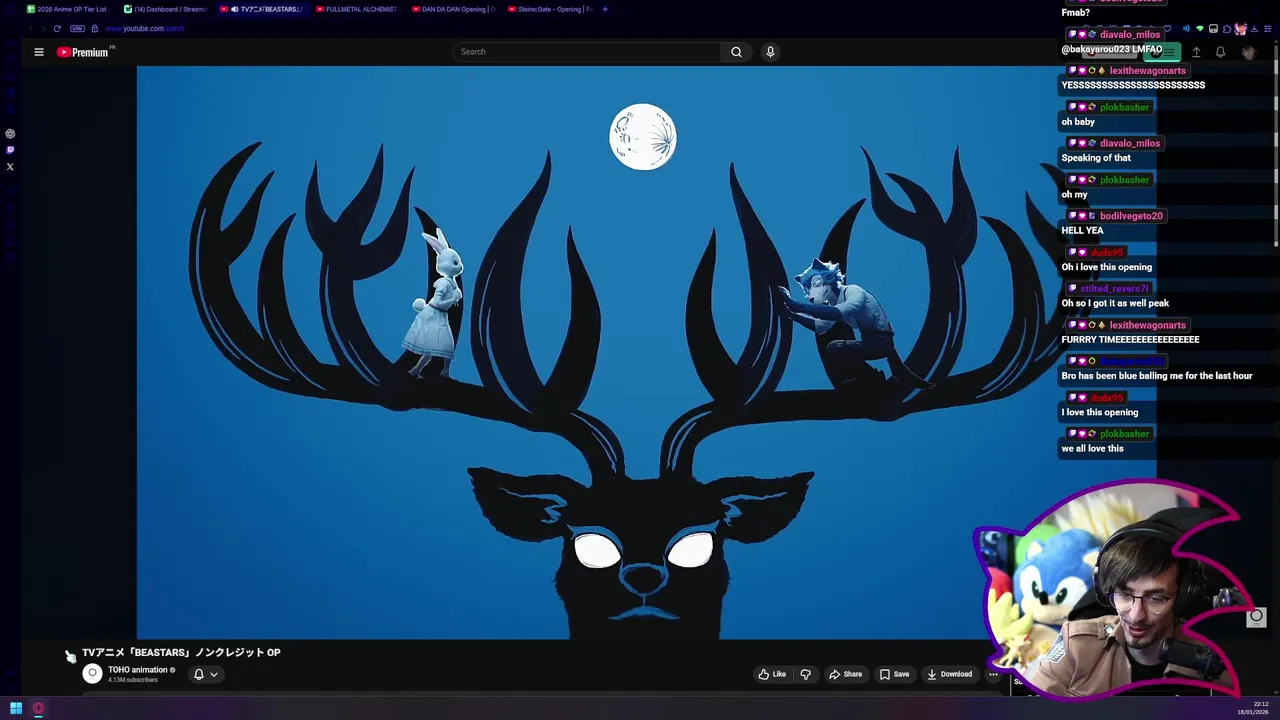Click chat message 'we all love this'

tap(1092, 449)
